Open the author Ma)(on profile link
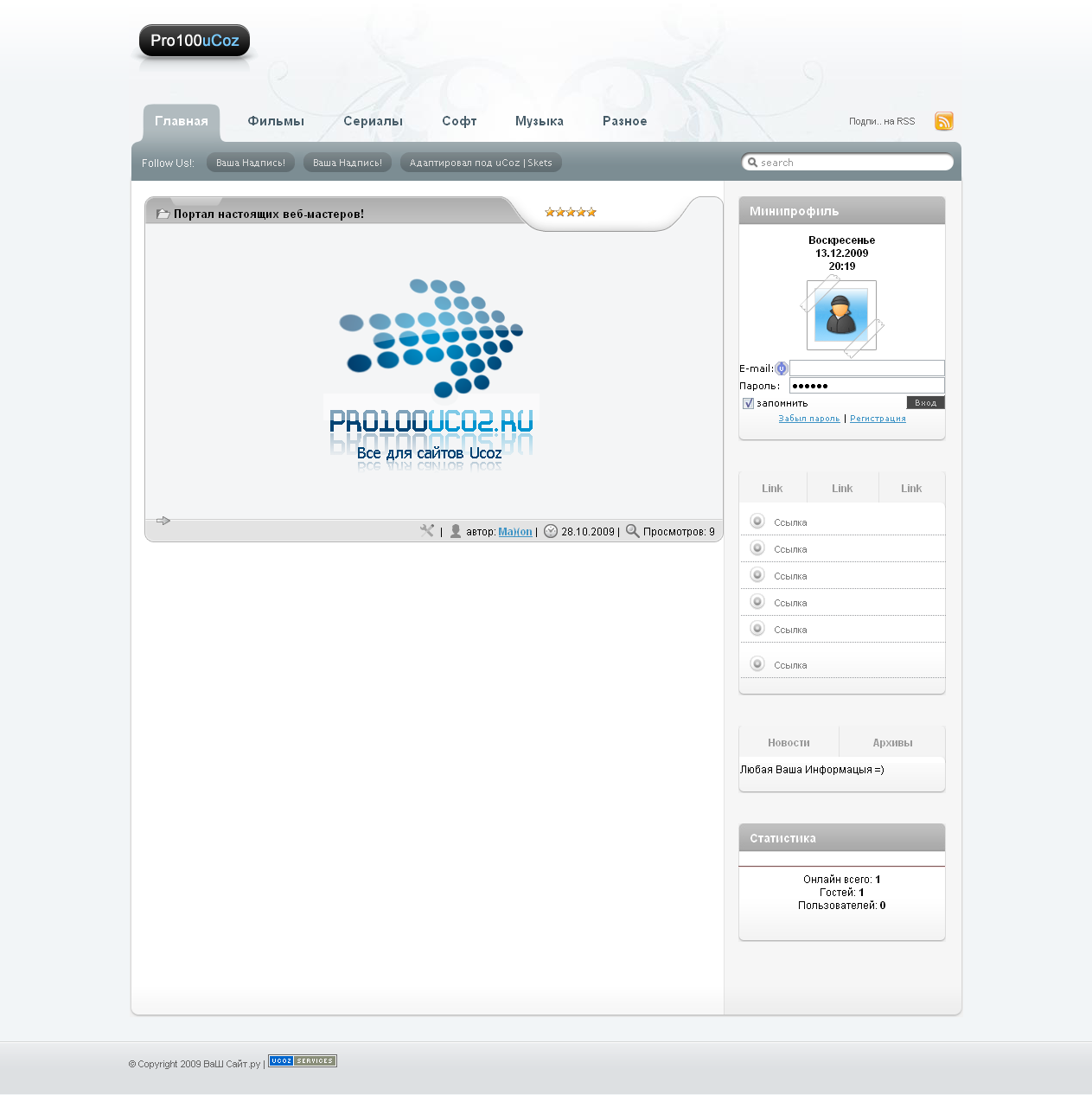 [x=515, y=532]
